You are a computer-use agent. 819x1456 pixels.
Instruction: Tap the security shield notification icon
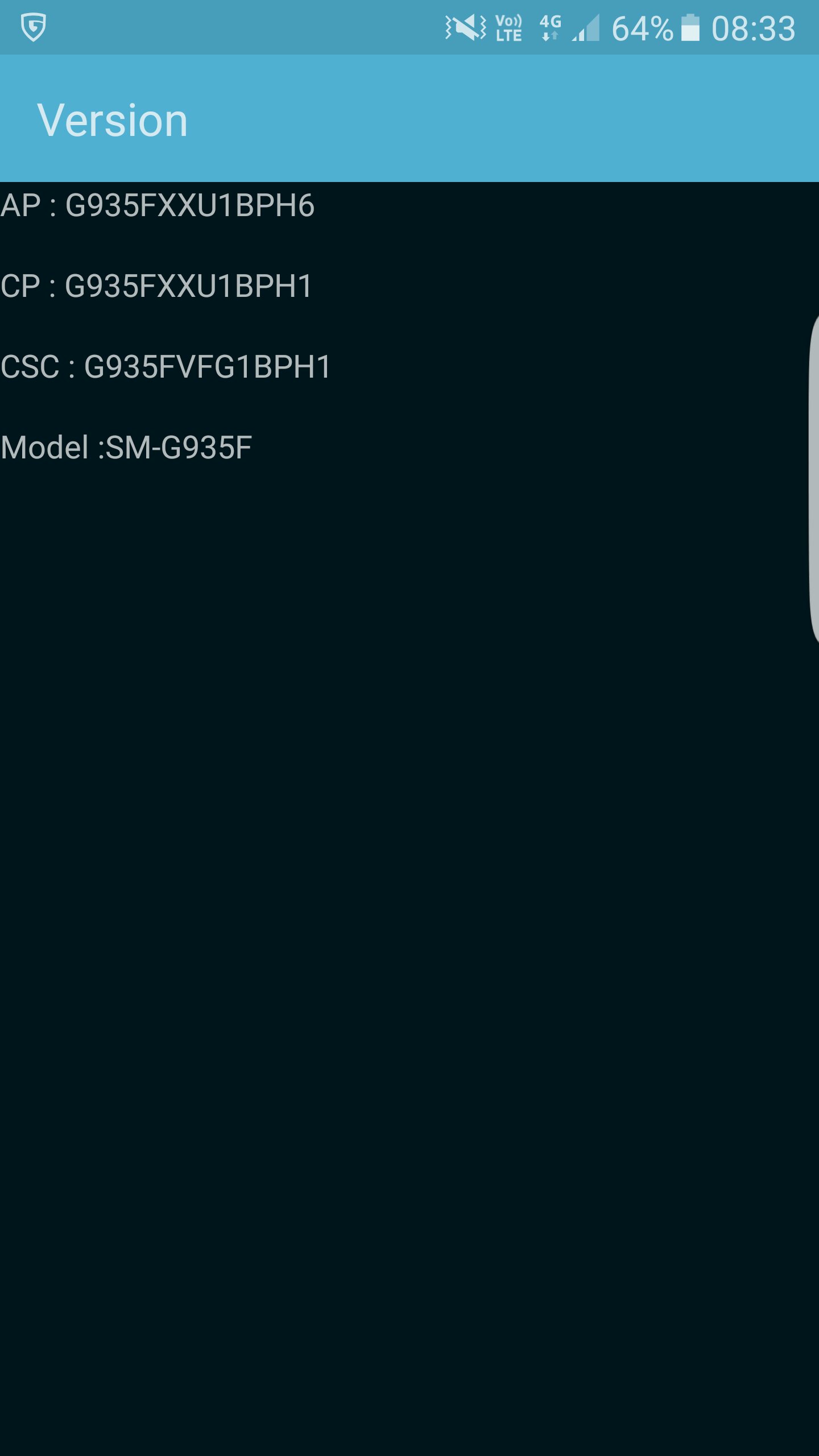pyautogui.click(x=33, y=27)
